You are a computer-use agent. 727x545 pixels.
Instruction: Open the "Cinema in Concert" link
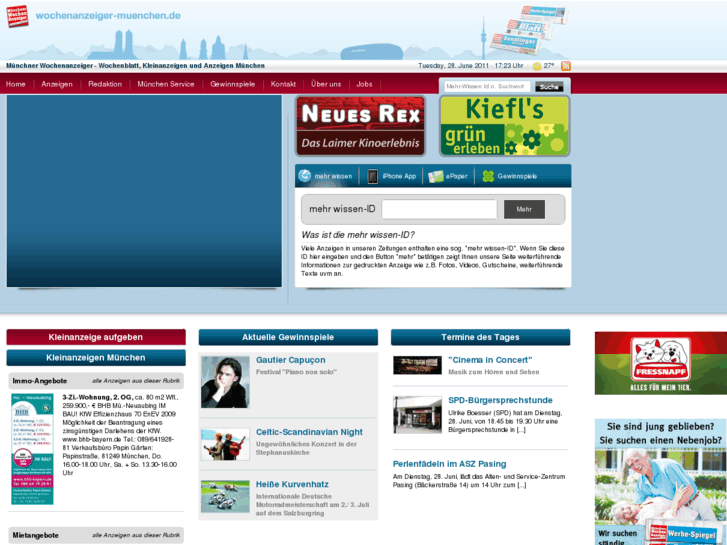[490, 360]
